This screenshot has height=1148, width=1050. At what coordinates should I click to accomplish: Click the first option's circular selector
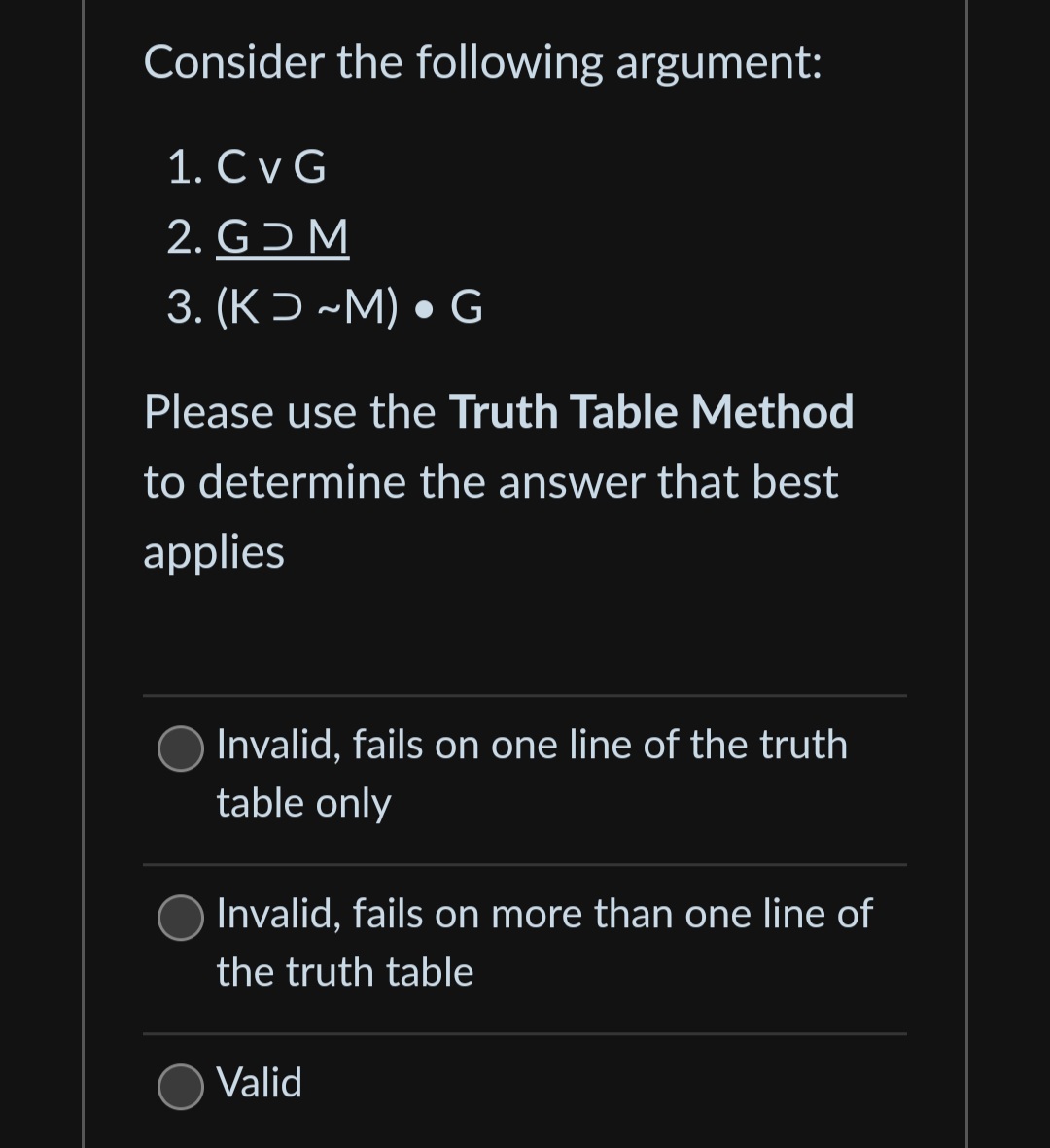pyautogui.click(x=180, y=749)
